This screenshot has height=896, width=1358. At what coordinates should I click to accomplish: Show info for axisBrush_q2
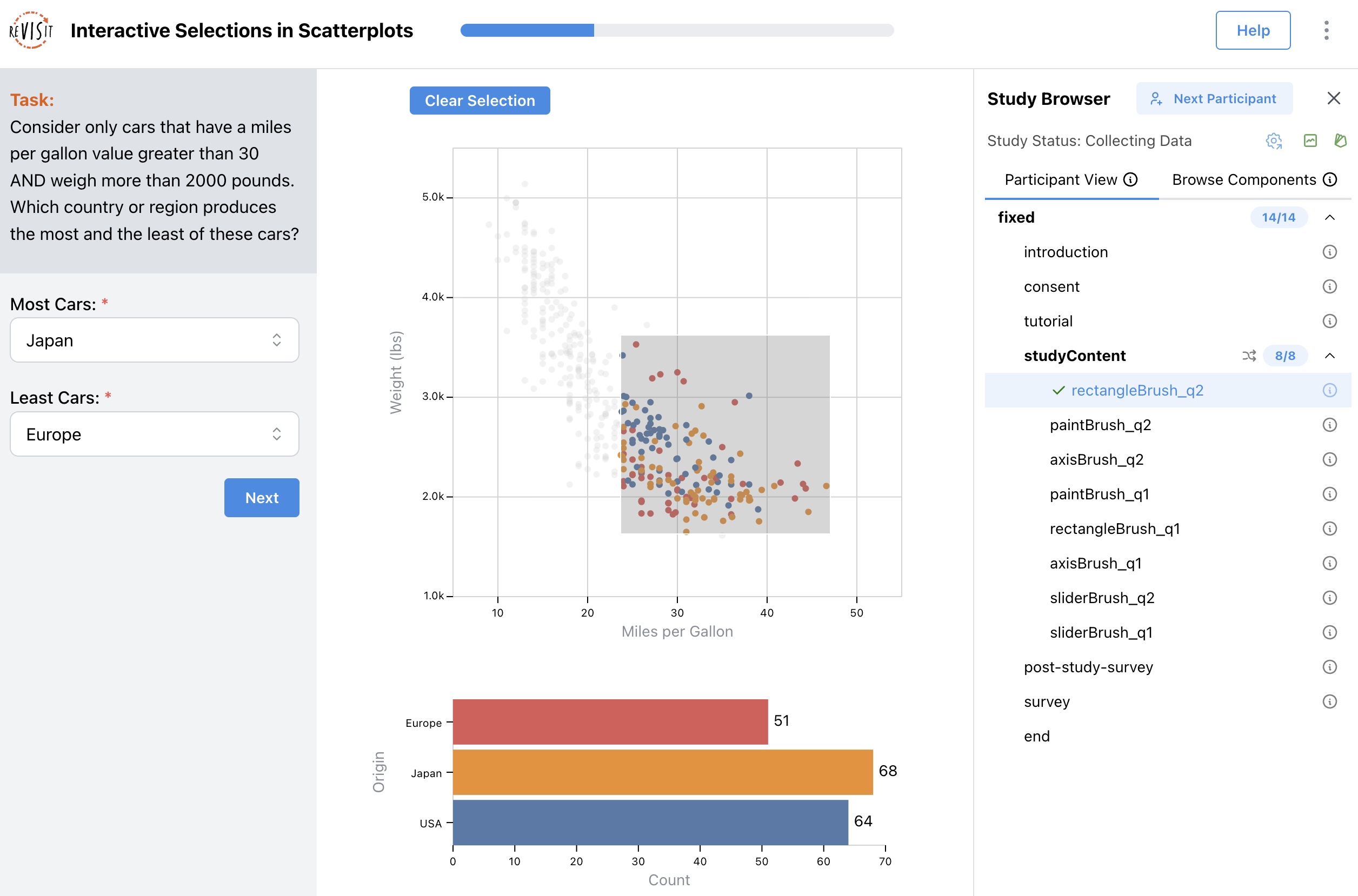1329,459
